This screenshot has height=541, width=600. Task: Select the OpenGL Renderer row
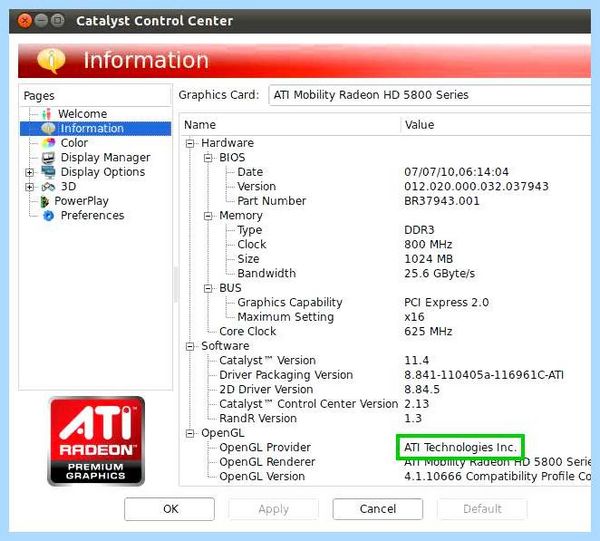pos(385,462)
